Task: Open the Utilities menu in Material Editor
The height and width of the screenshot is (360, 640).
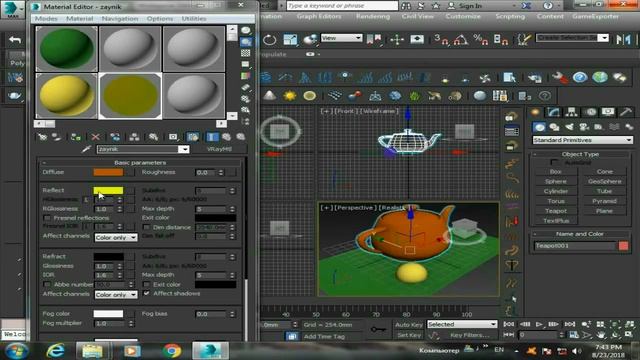Action: pos(194,18)
